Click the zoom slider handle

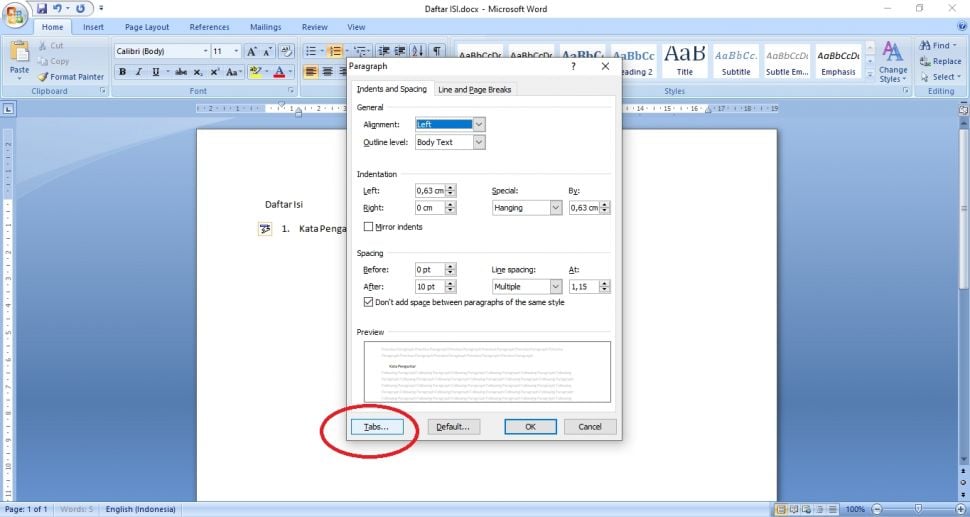(x=918, y=509)
